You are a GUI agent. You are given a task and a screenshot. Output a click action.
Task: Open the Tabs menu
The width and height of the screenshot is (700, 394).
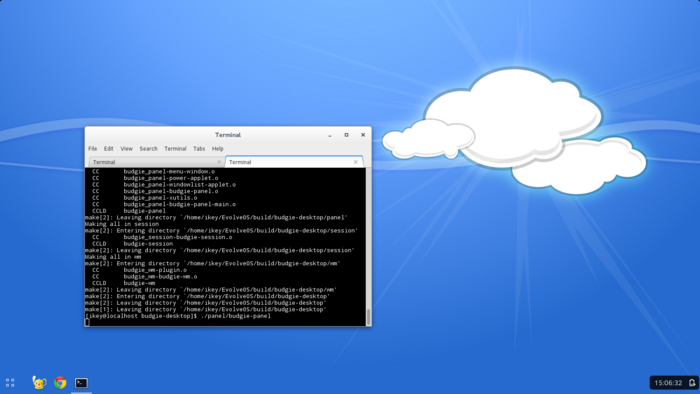coord(199,149)
